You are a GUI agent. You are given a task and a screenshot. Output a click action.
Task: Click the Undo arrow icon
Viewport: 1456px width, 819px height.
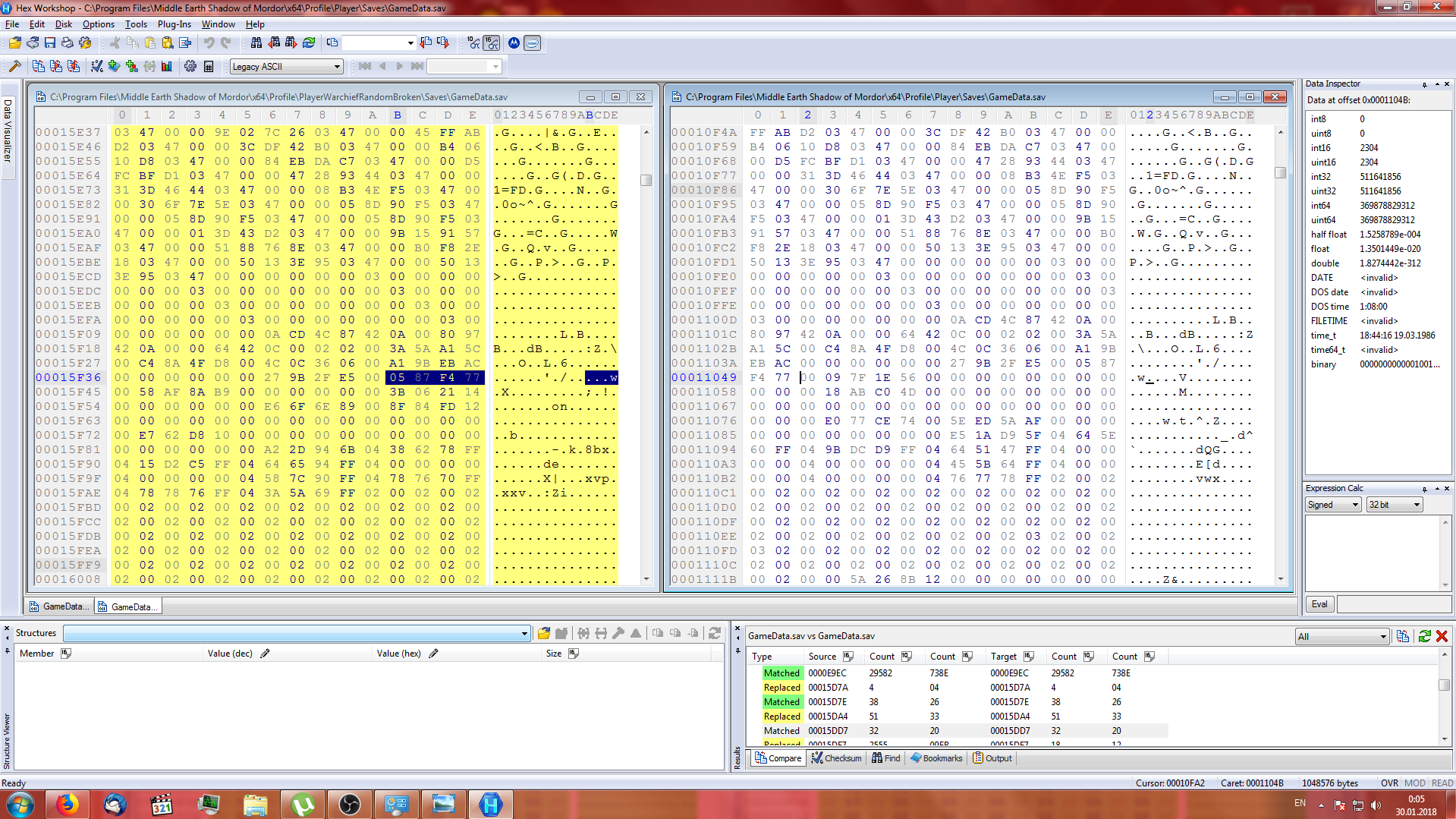click(x=209, y=43)
